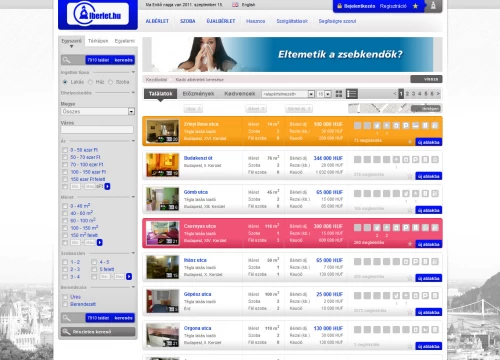Open the ALBÉRLET menu item
The image size is (500, 360).
pos(157,21)
